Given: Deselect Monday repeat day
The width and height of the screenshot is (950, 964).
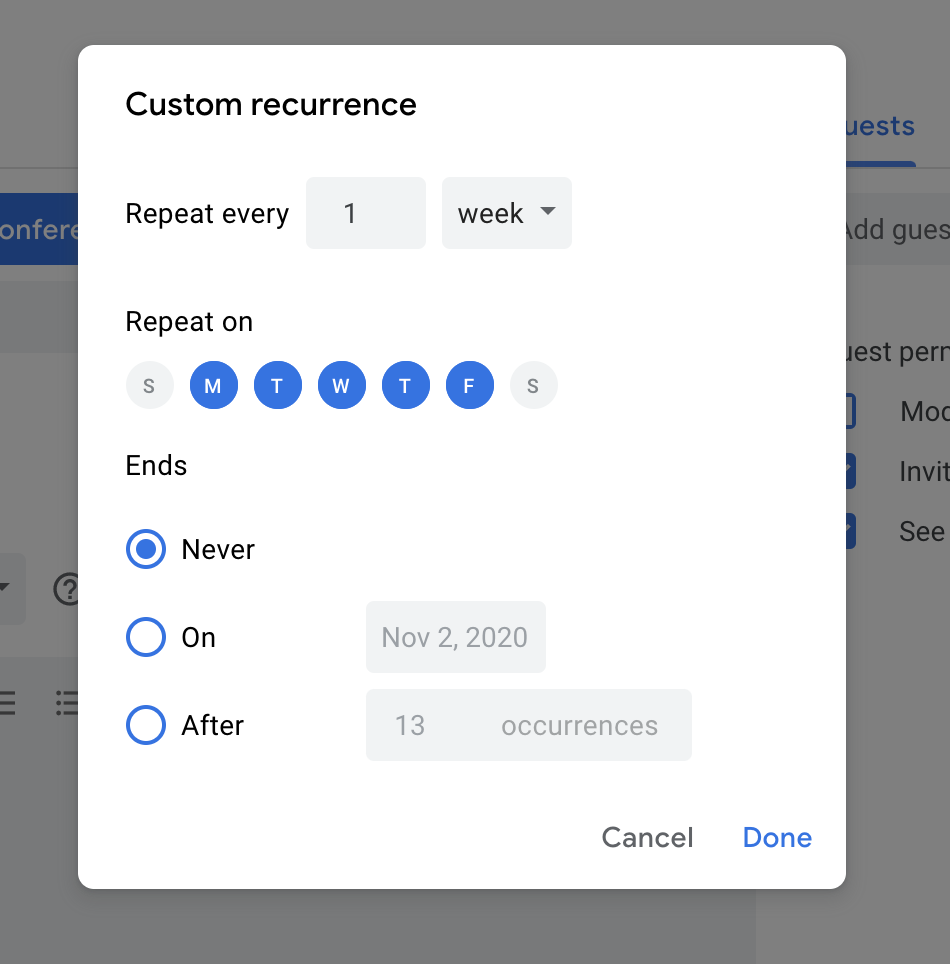Looking at the screenshot, I should [213, 385].
